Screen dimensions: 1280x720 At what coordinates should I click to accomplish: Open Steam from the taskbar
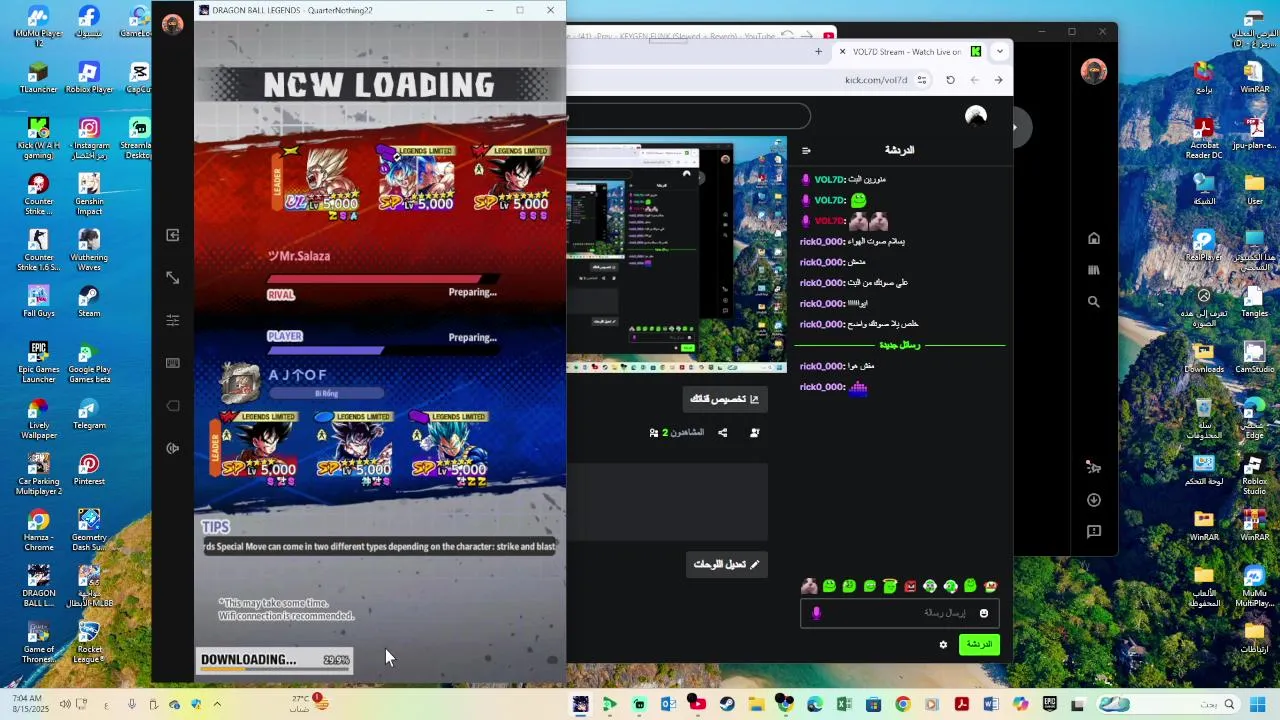[727, 705]
